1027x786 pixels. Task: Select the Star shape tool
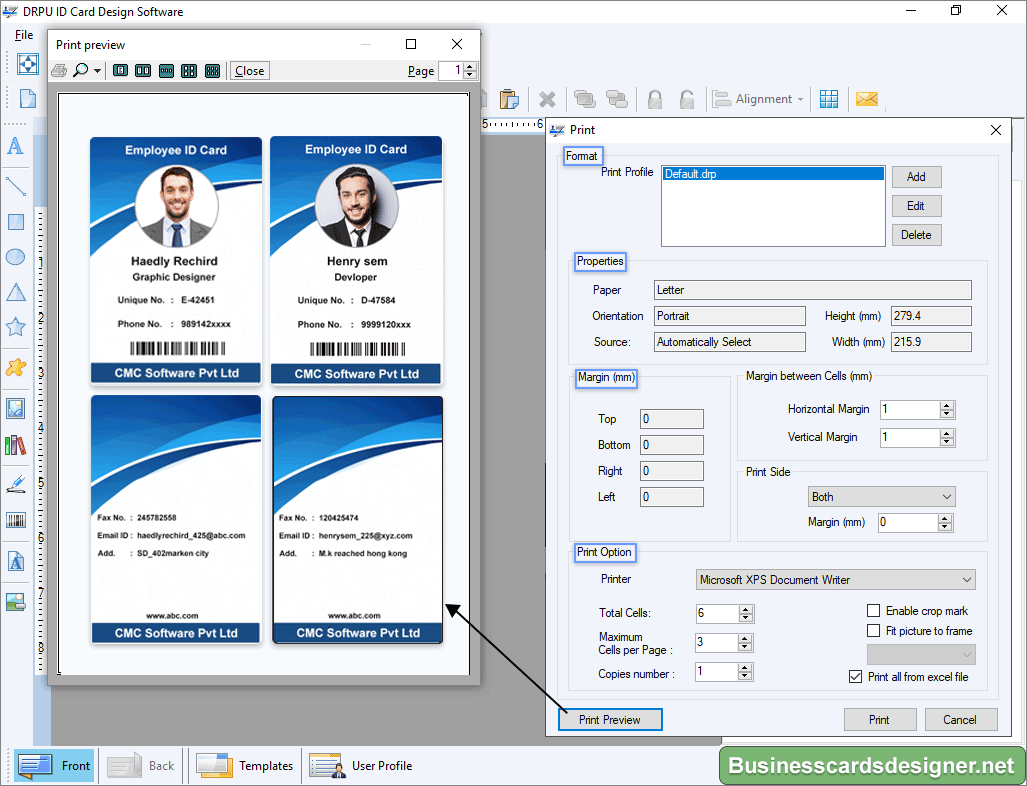[16, 327]
